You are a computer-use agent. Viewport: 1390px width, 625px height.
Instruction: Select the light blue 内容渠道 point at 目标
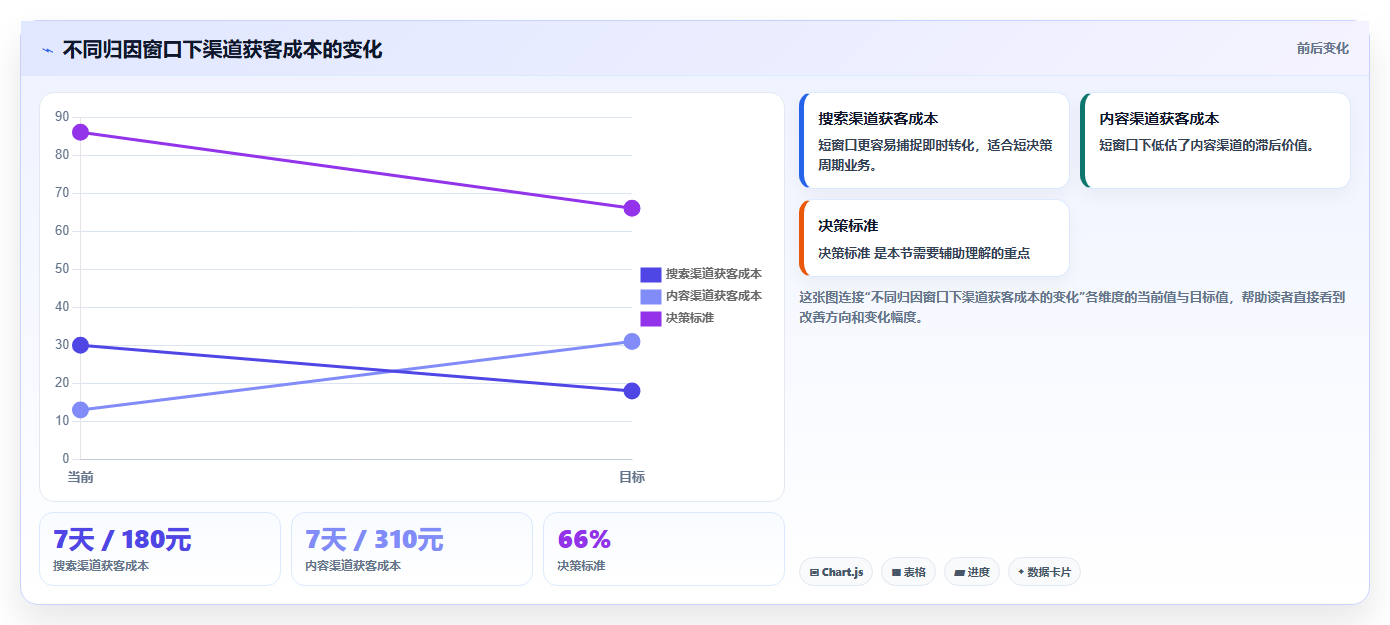(632, 342)
